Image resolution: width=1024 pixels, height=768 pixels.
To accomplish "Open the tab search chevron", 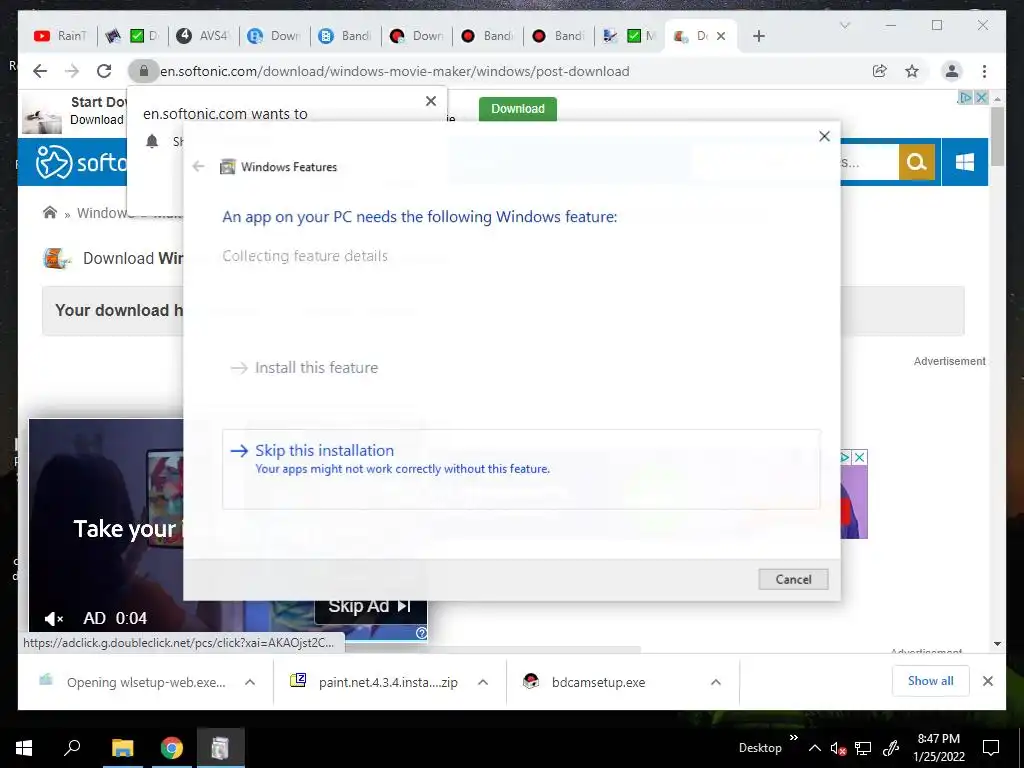I will (844, 25).
